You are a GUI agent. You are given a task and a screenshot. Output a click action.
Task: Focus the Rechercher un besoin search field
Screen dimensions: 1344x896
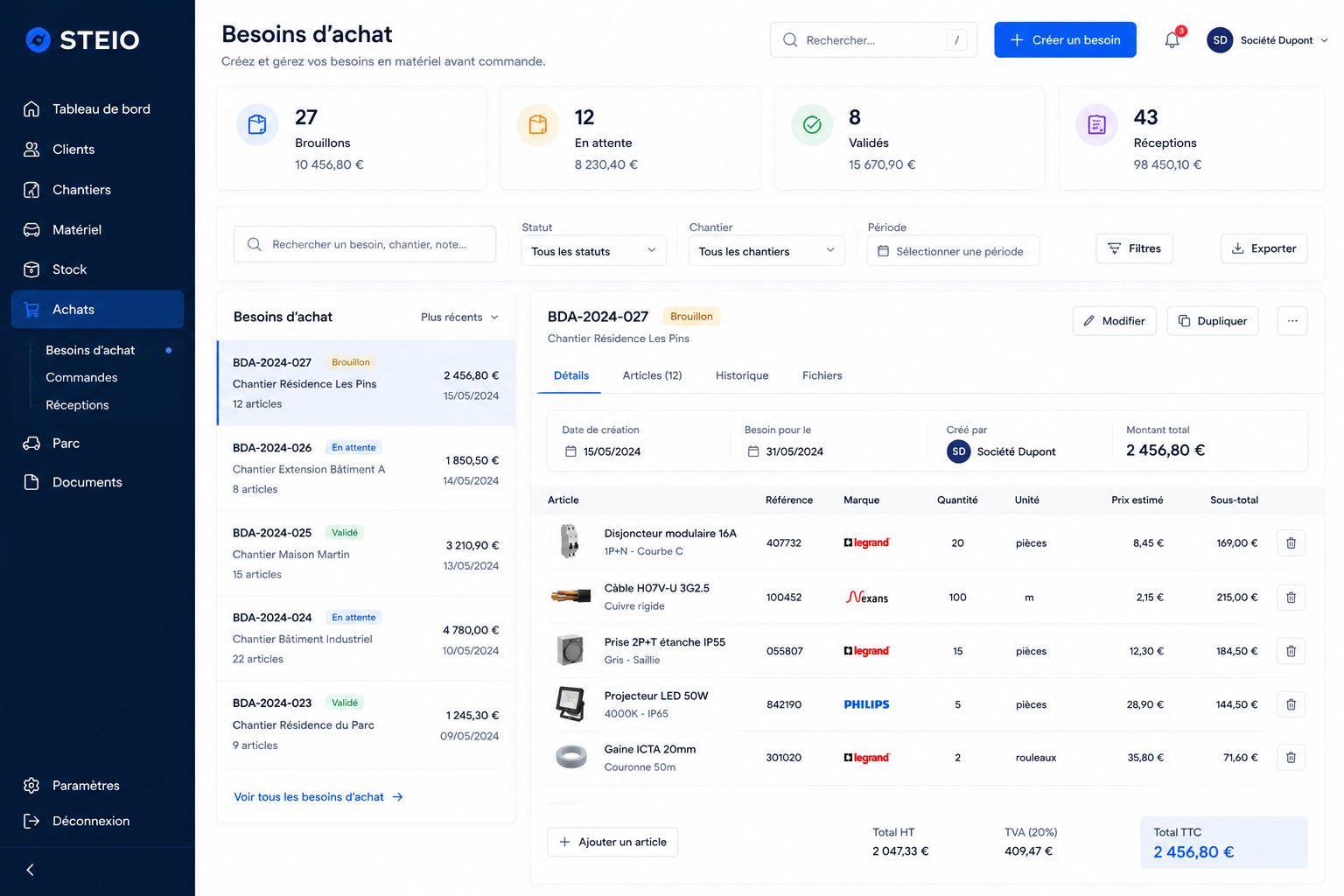click(x=365, y=244)
